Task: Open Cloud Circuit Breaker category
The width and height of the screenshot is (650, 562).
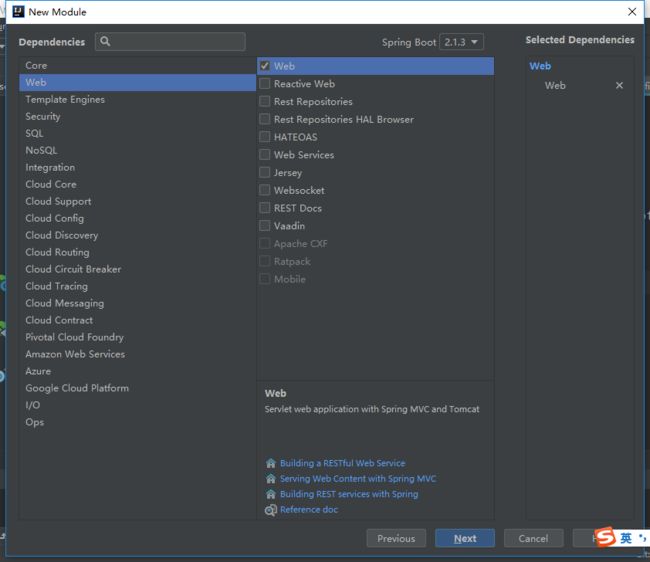Action: coord(137,269)
